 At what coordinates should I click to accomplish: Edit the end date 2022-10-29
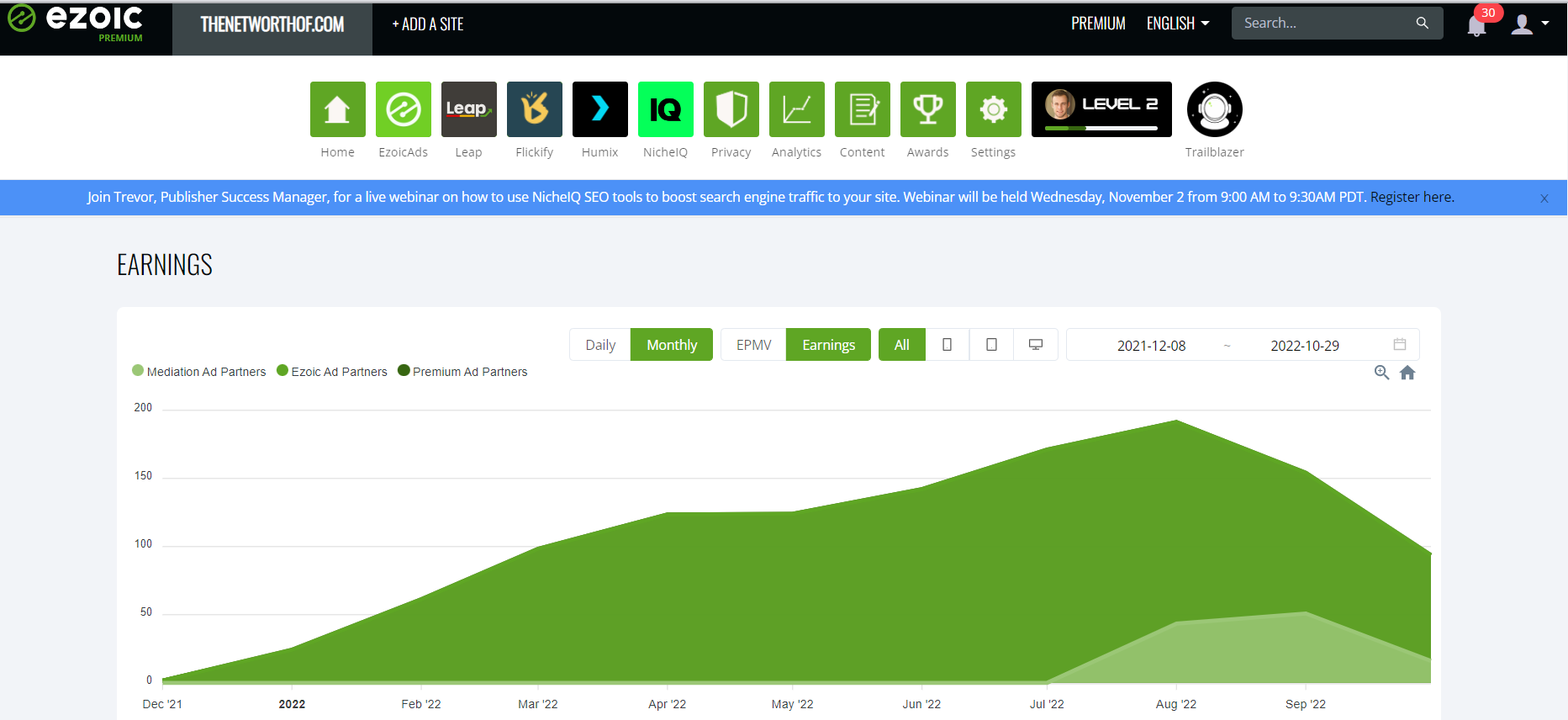pos(1305,346)
